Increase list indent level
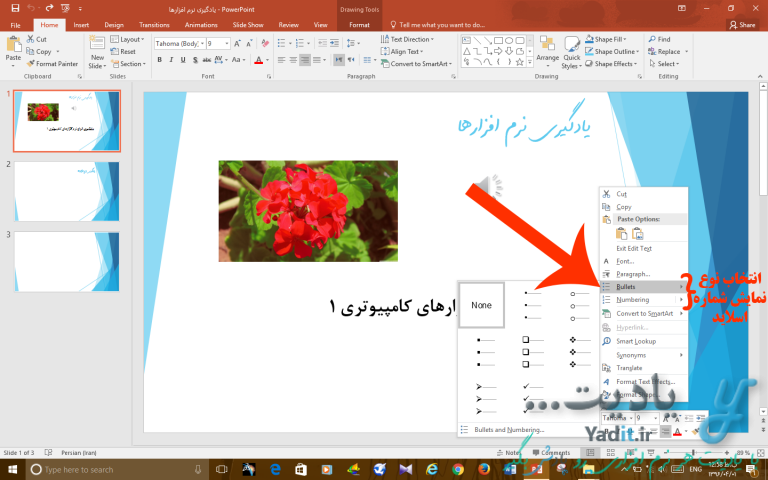 coord(334,44)
